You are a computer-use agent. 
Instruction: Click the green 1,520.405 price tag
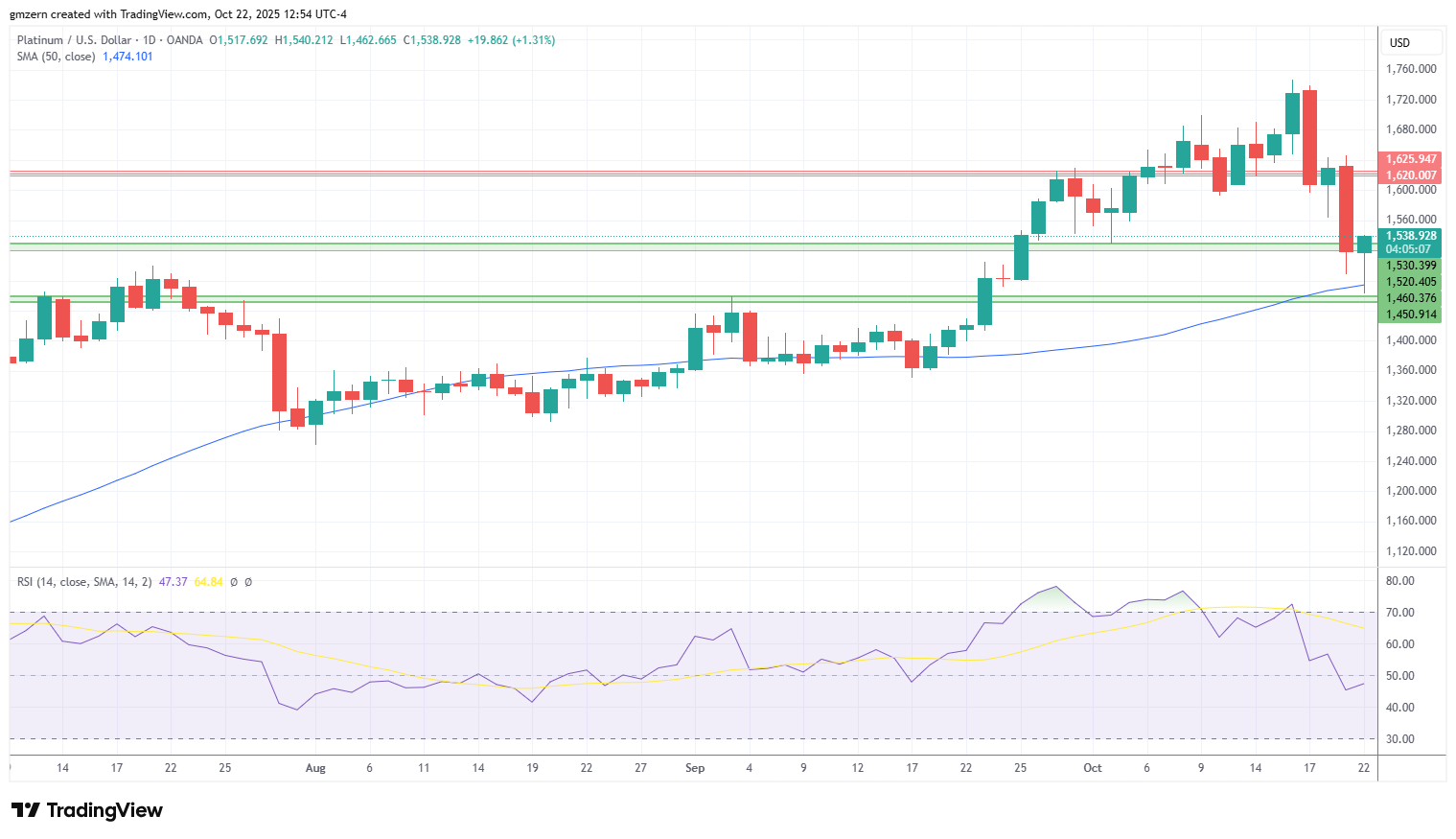(1411, 282)
